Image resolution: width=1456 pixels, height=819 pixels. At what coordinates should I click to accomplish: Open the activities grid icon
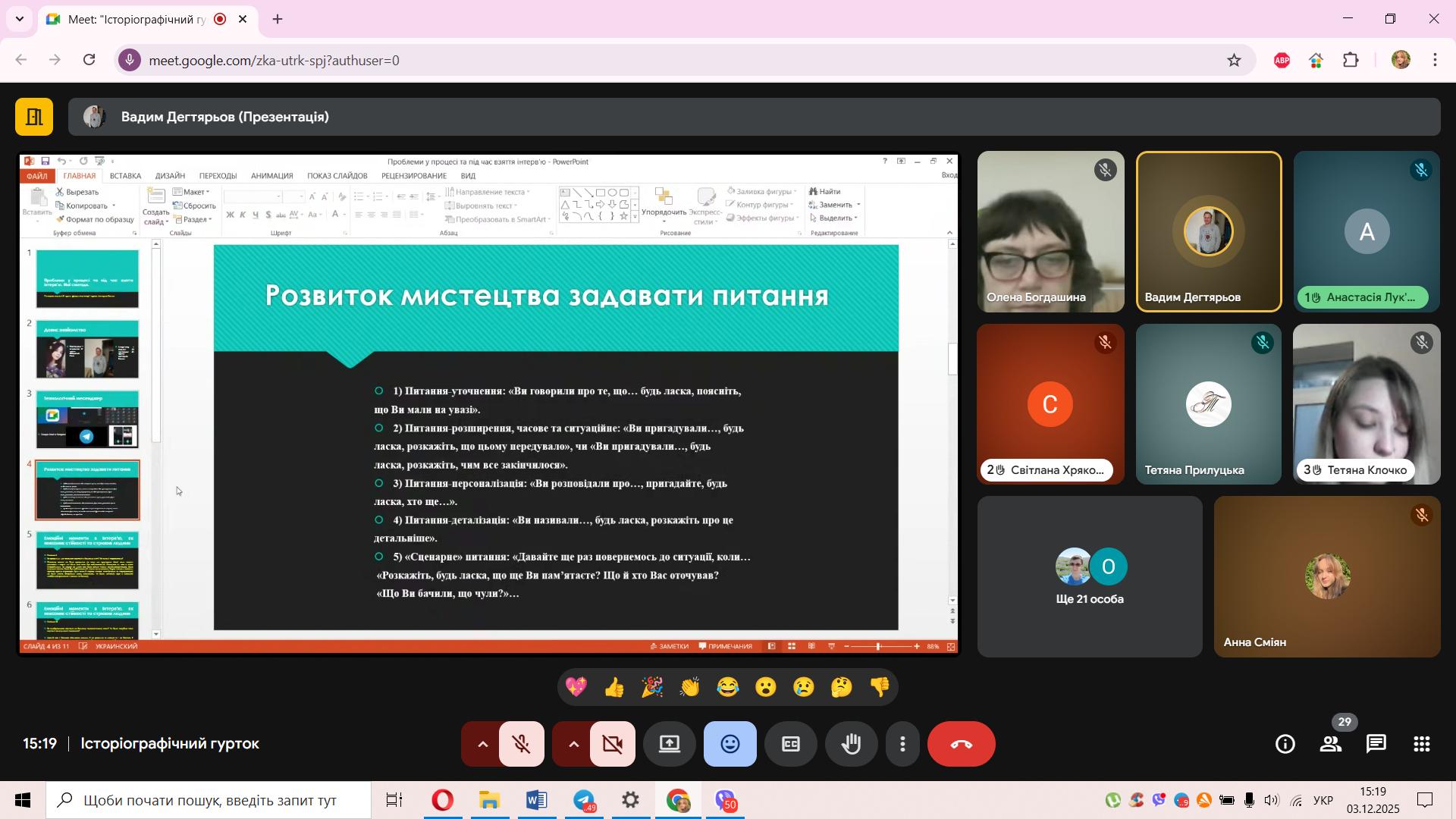click(x=1422, y=745)
